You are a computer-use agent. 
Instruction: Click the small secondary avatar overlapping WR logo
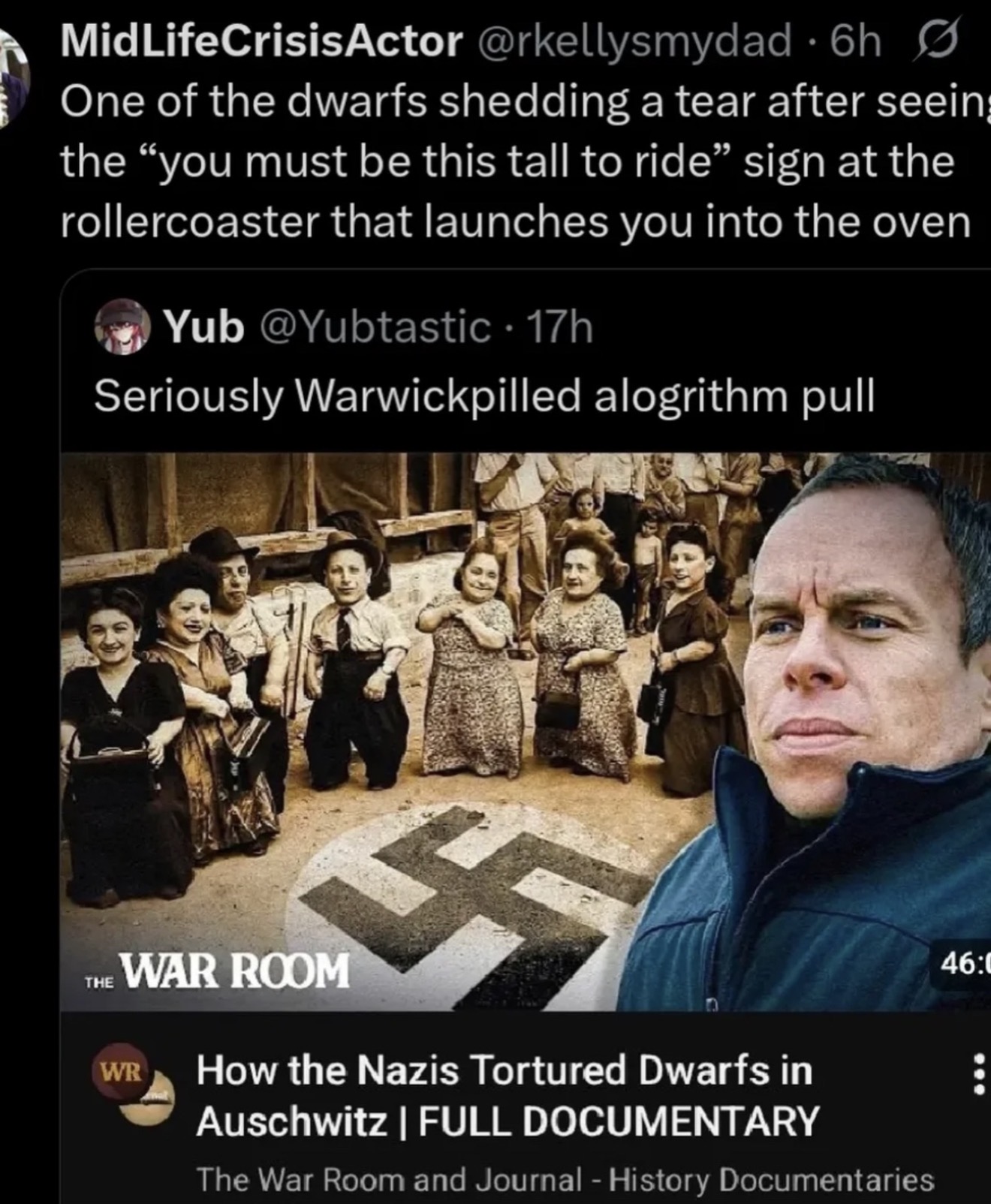(x=146, y=1103)
